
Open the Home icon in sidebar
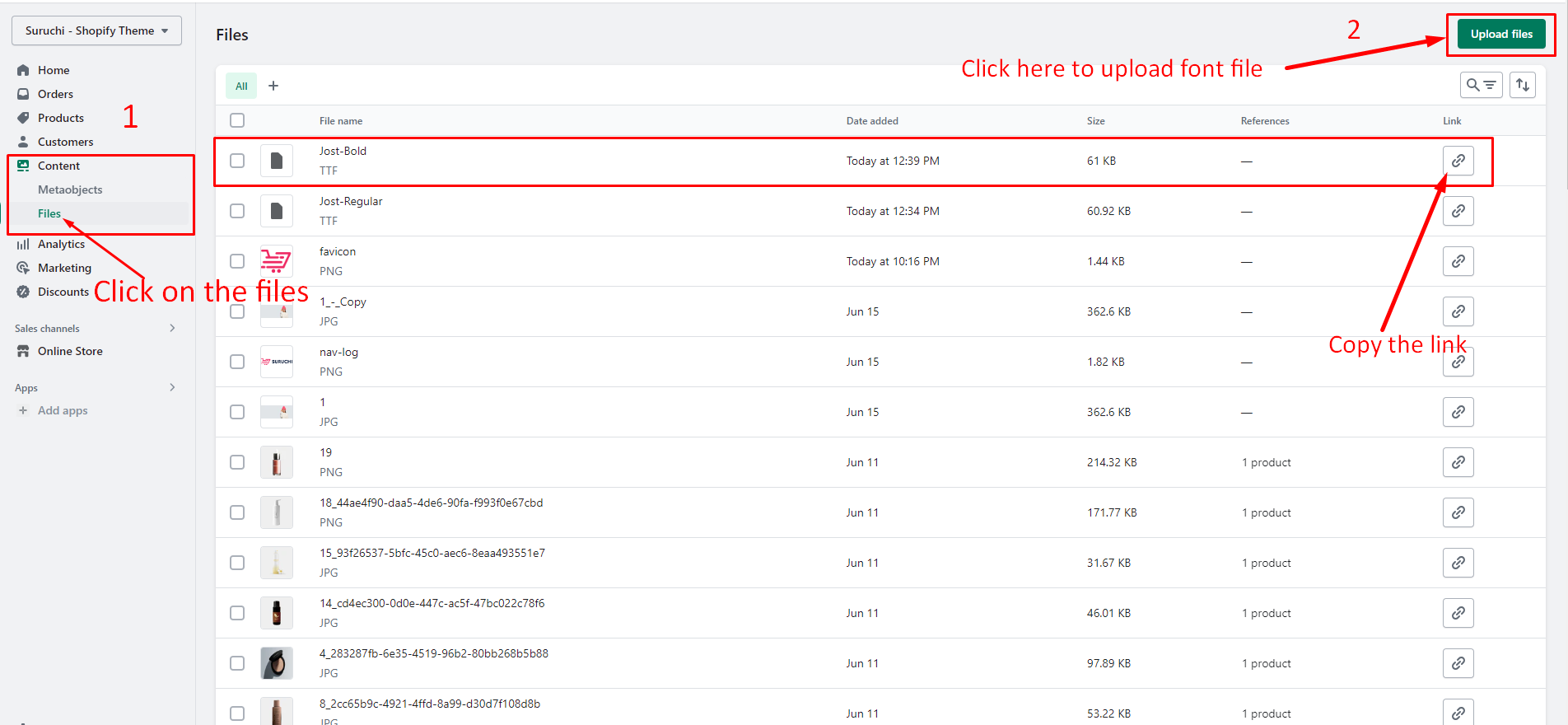point(23,70)
